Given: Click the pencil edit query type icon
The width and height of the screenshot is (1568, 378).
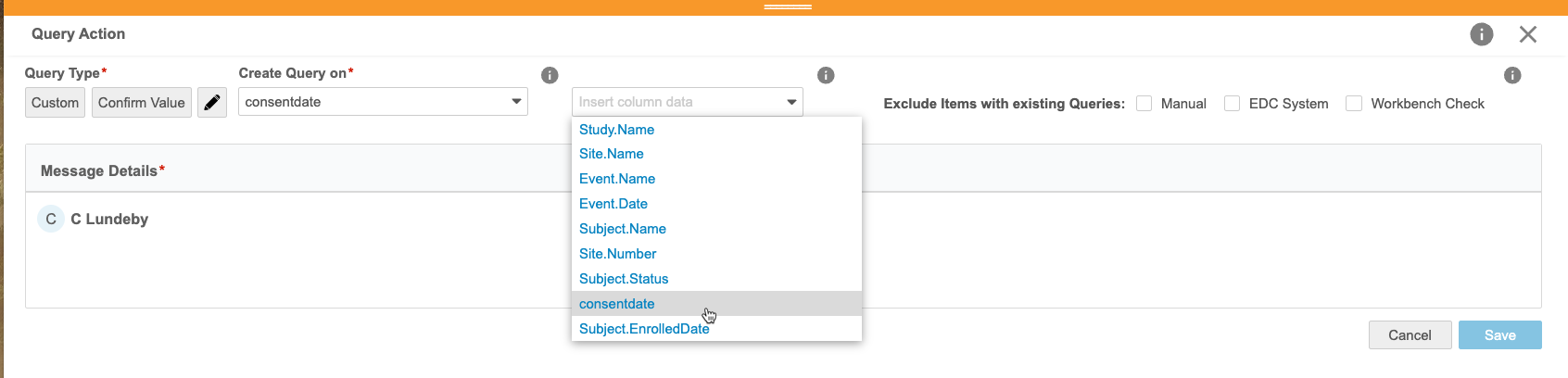Looking at the screenshot, I should click(212, 103).
